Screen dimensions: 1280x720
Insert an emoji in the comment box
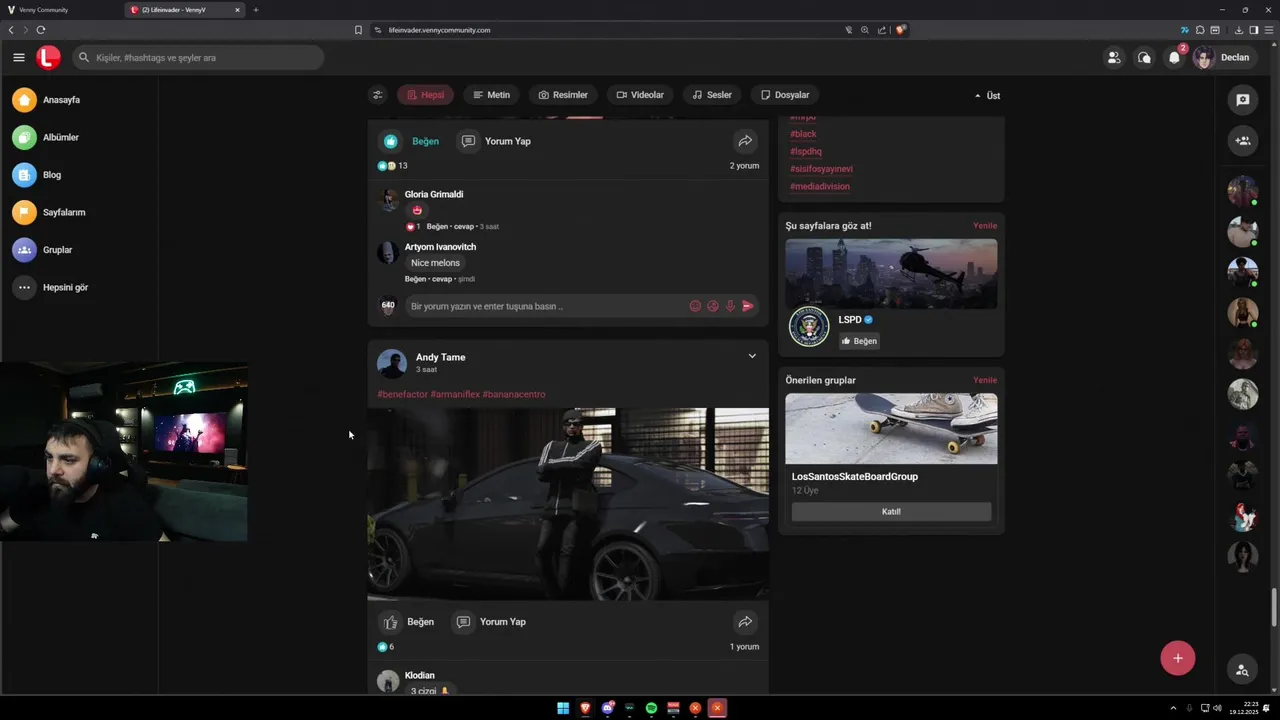pyautogui.click(x=695, y=306)
